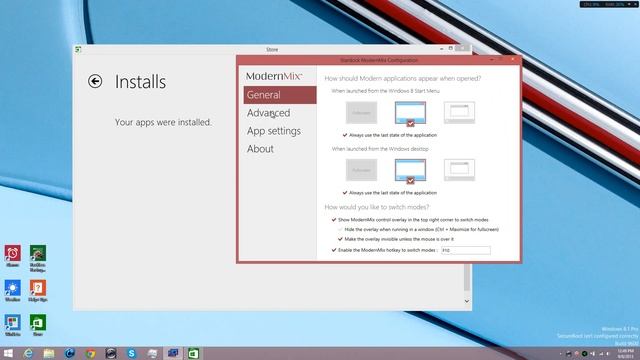Click 'Your apps were installed.' text
Image resolution: width=640 pixels, height=360 pixels.
tap(163, 122)
